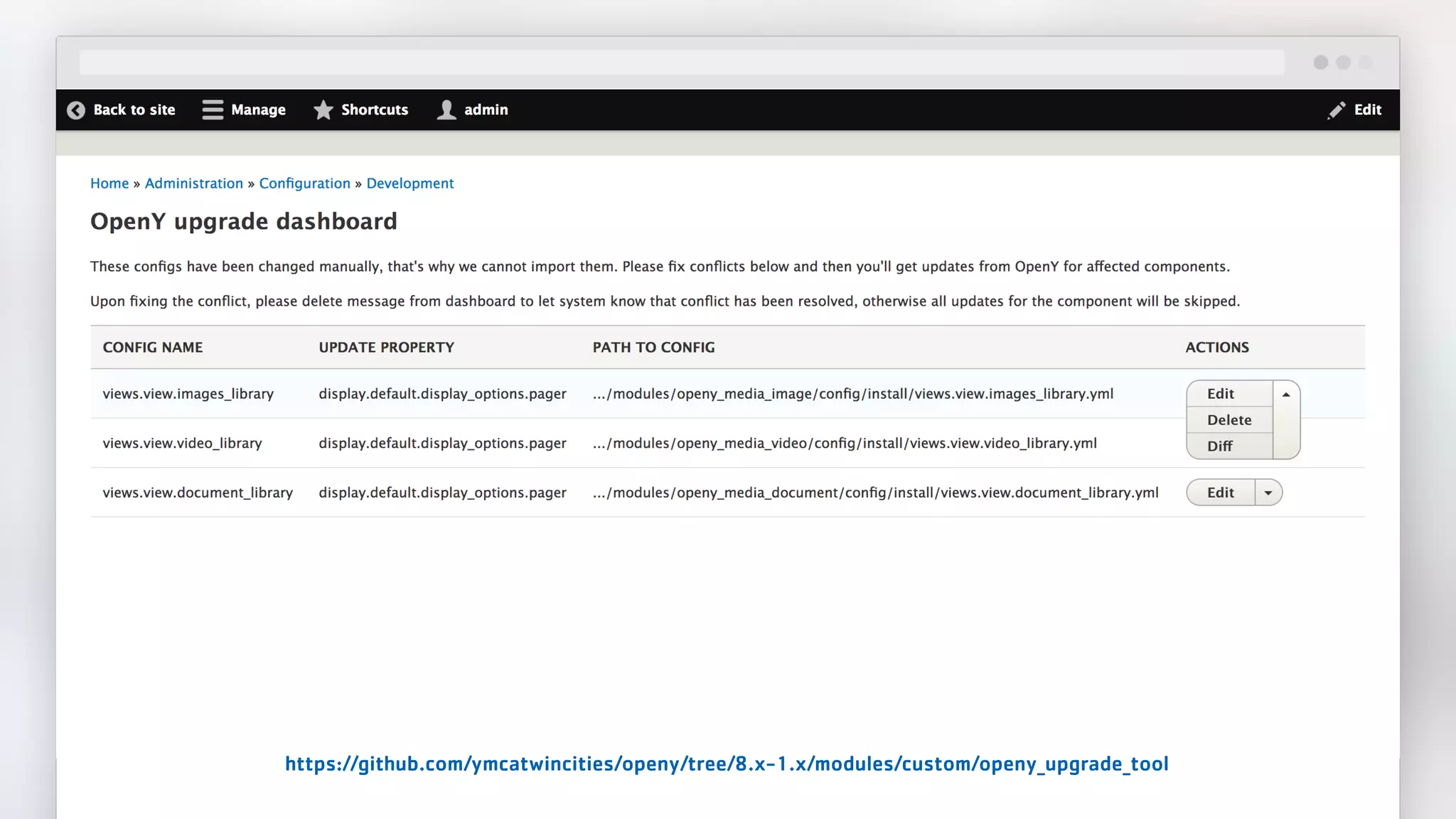Select views.view.images_library config name cell
This screenshot has width=1456, height=819.
point(188,394)
